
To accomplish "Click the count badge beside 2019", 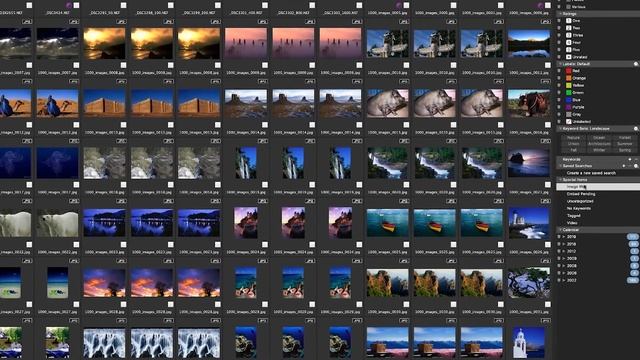I will 633,237.
